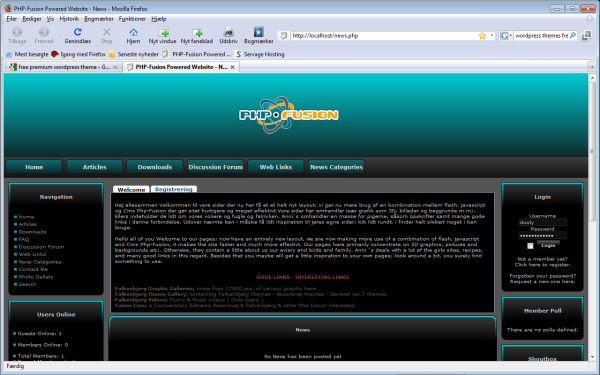Bookmark page using the star icon
Screen dimensions: 600x375
(x=482, y=36)
